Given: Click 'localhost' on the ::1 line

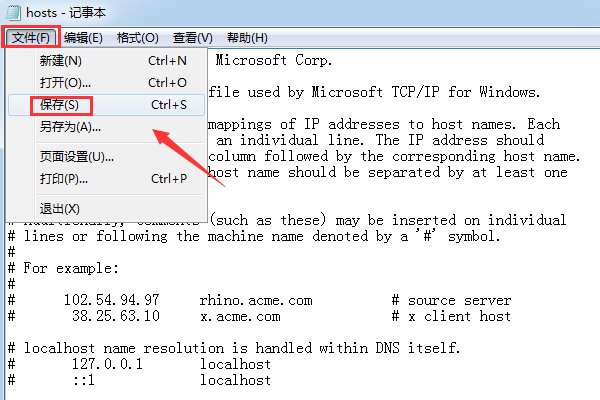Looking at the screenshot, I should coord(235,380).
